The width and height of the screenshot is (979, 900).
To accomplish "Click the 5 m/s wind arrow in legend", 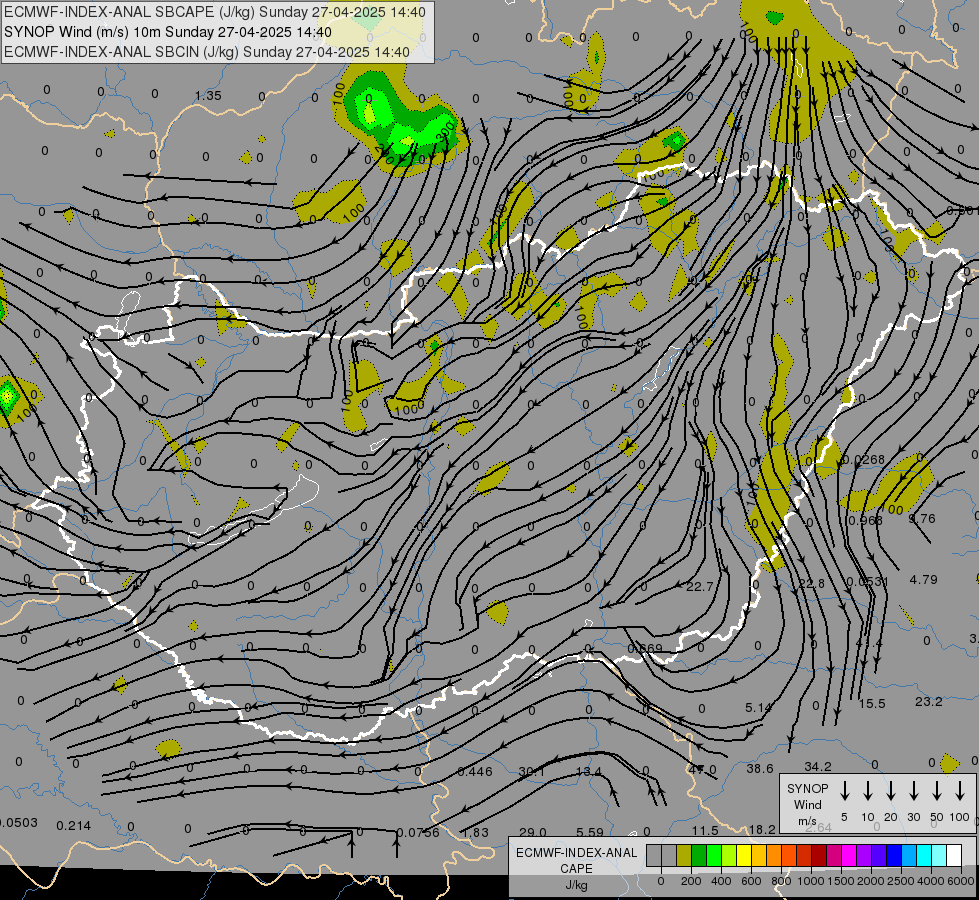I will pos(844,791).
